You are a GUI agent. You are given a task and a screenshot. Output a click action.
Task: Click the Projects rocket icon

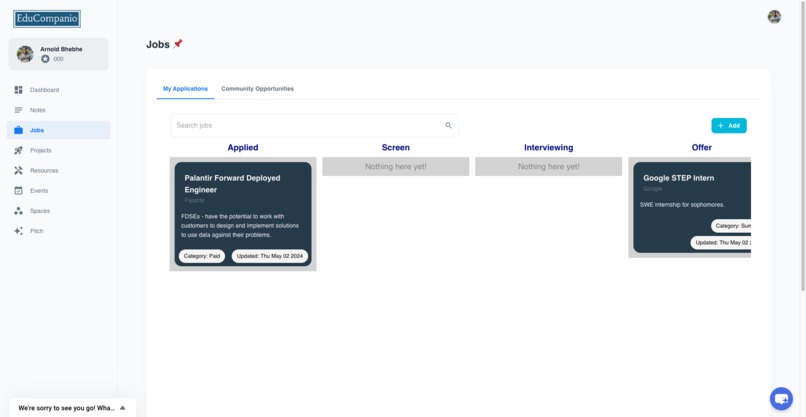(x=19, y=150)
